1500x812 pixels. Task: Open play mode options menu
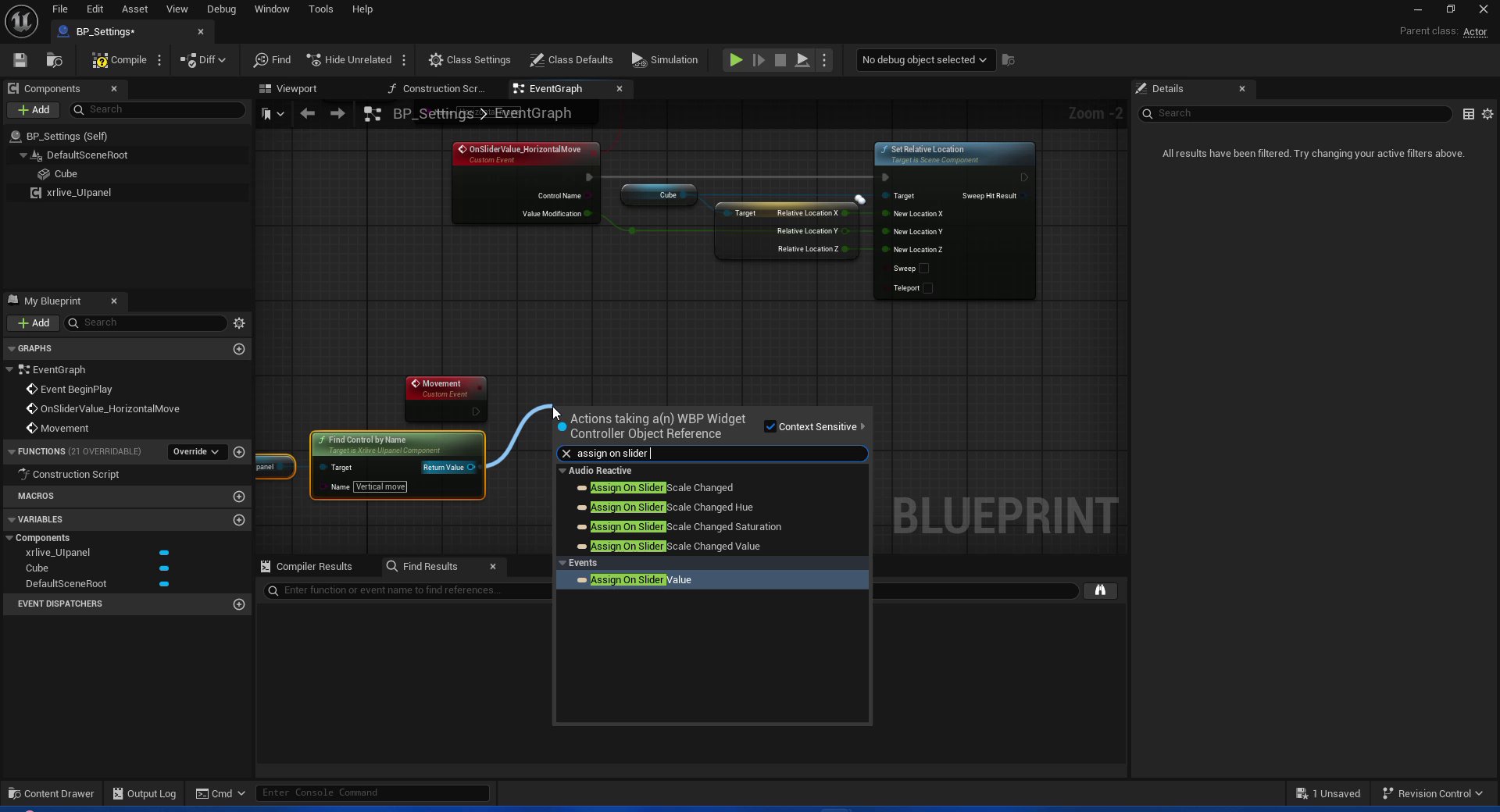(x=824, y=60)
